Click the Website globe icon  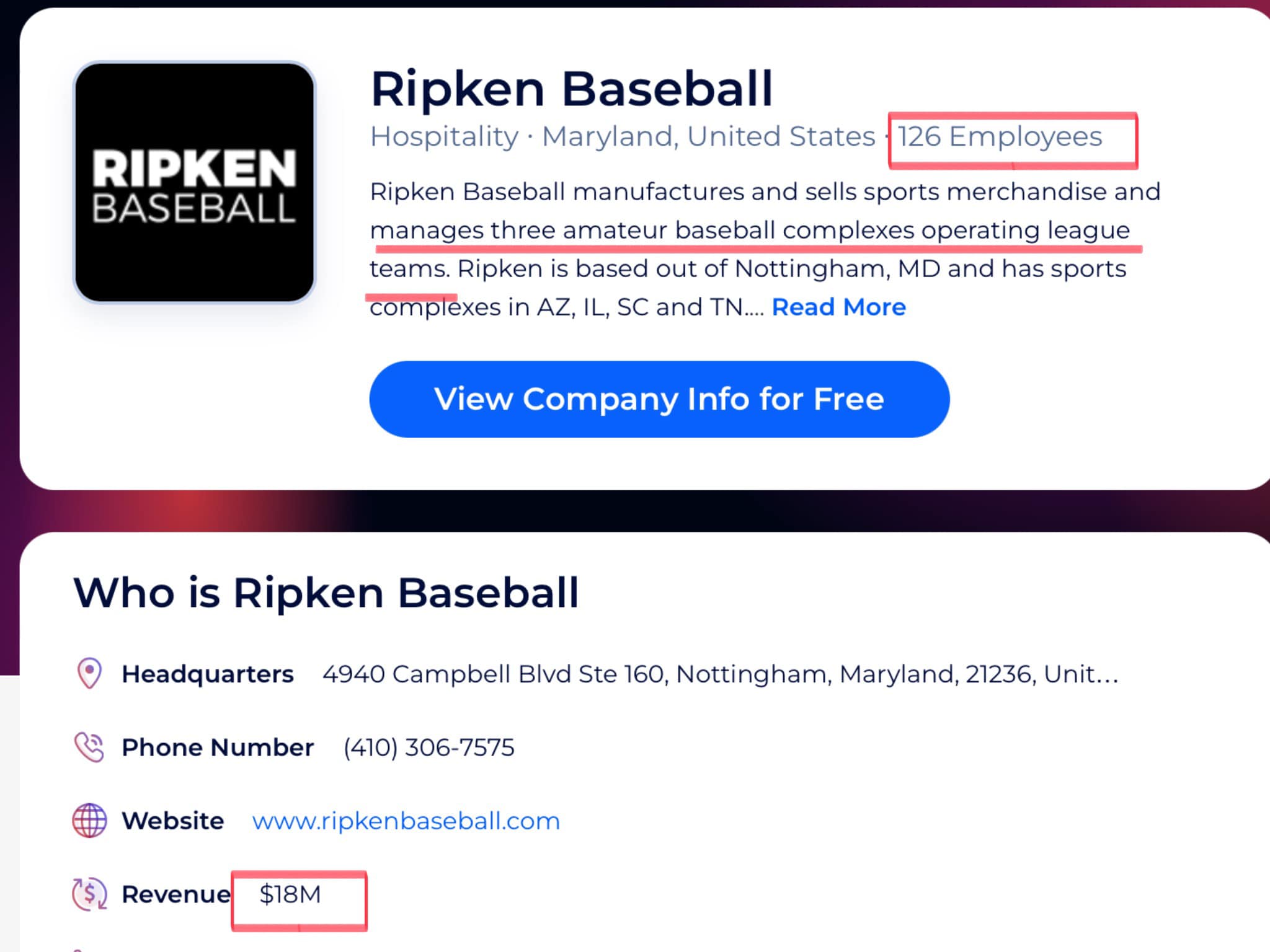(x=89, y=821)
